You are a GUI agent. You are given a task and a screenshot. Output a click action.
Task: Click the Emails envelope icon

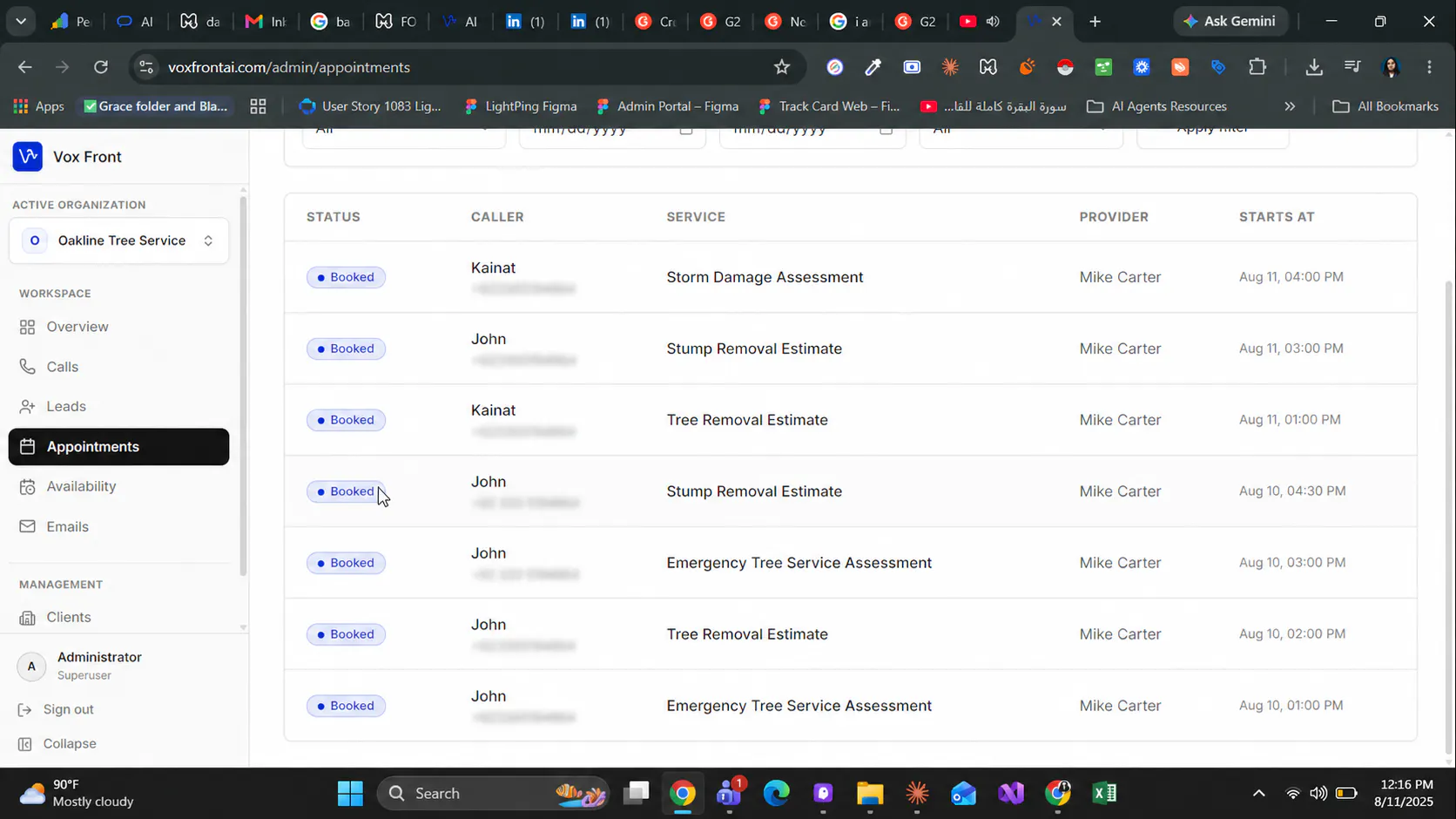pyautogui.click(x=28, y=526)
